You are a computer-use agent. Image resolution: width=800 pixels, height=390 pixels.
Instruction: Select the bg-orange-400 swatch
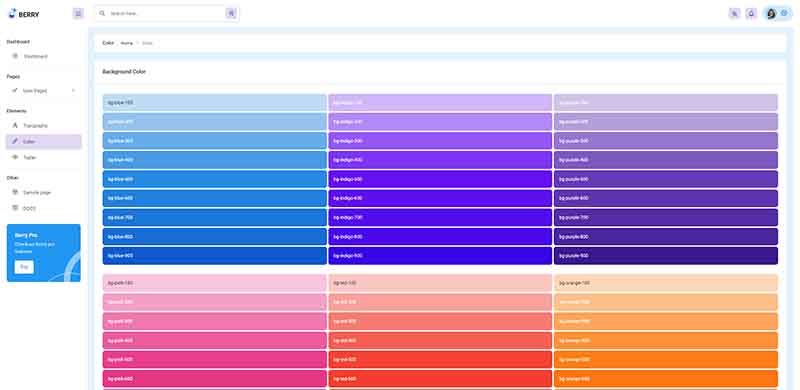(666, 340)
